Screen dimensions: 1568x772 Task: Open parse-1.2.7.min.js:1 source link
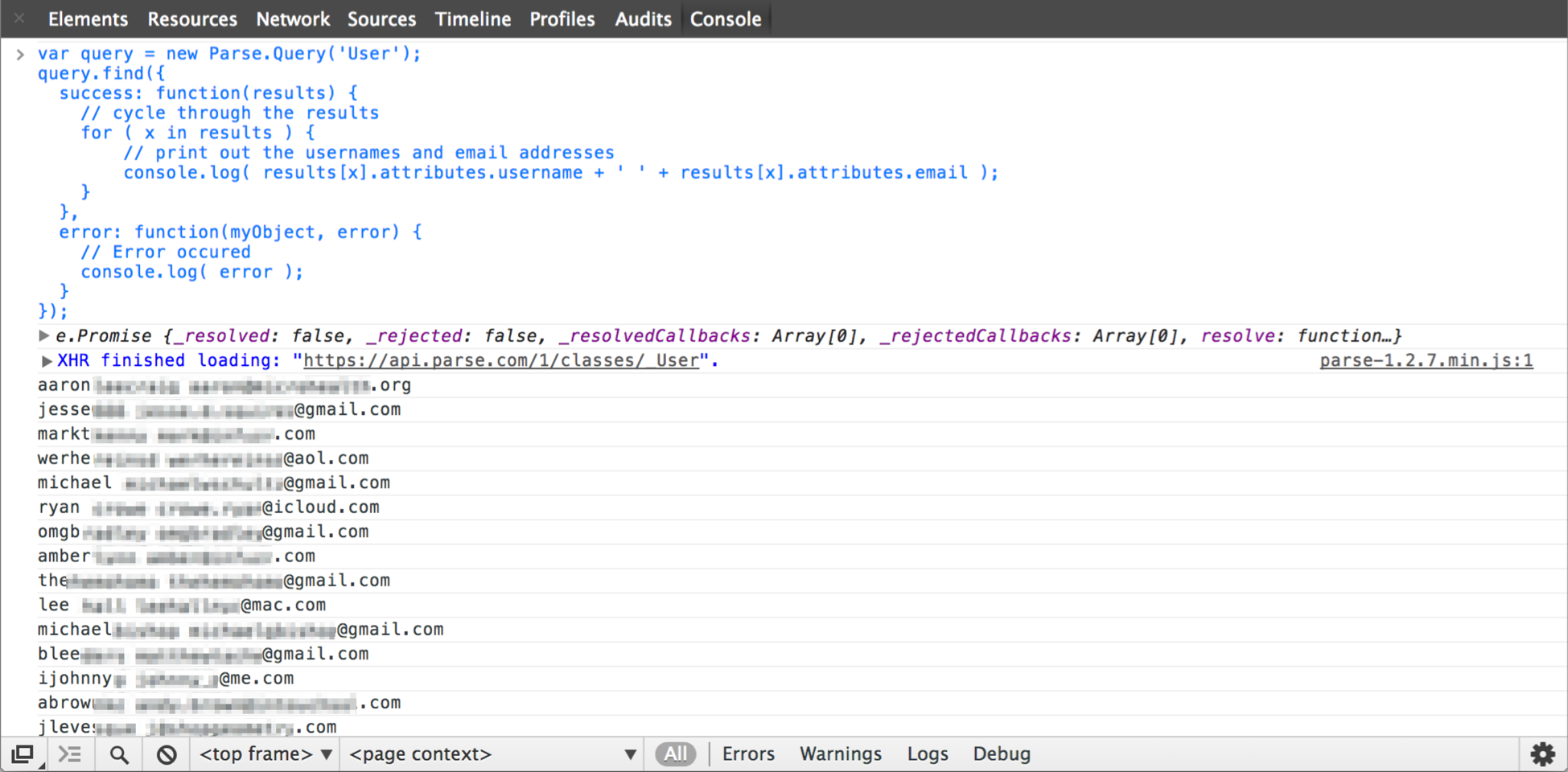[1426, 361]
